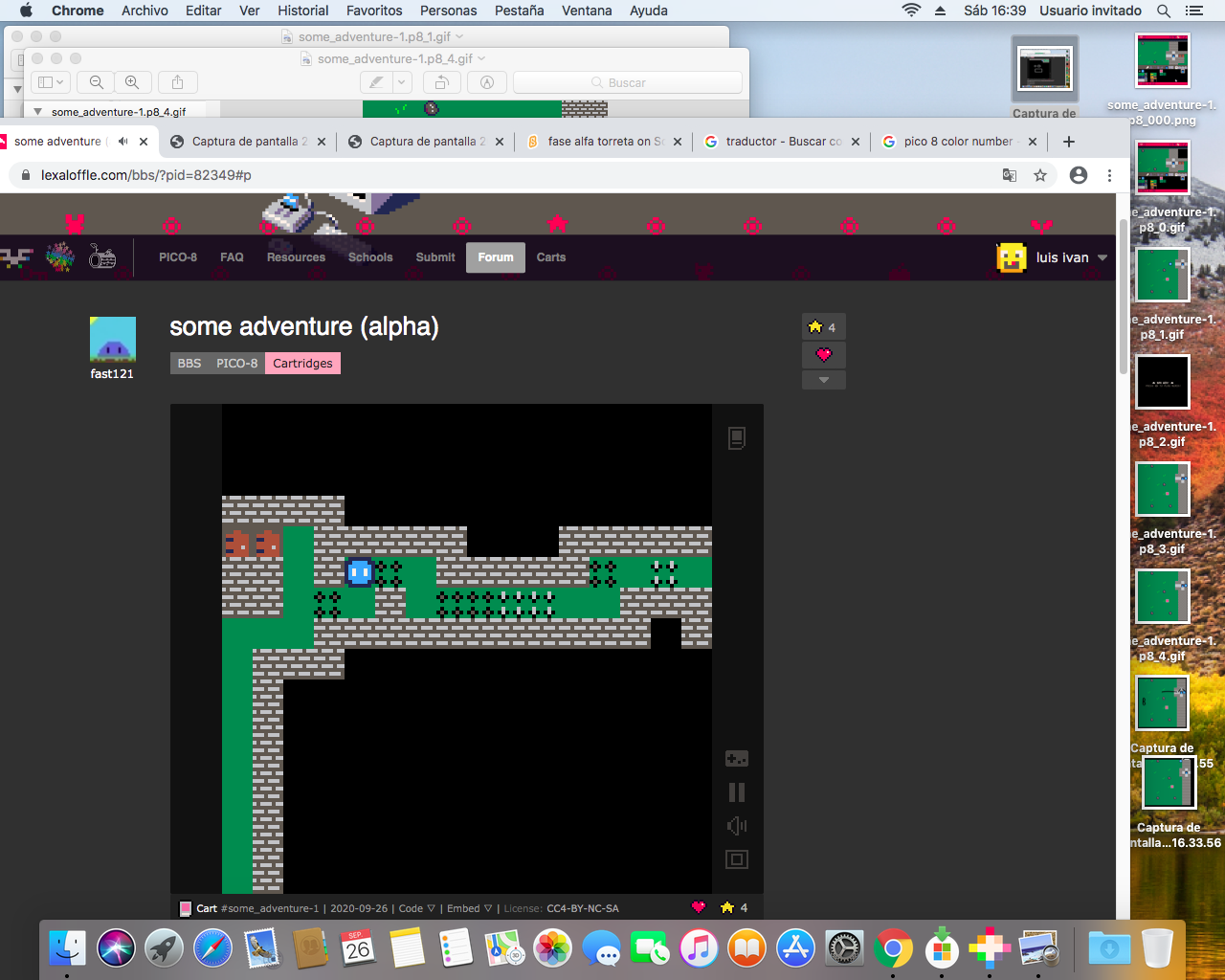Screen dimensions: 1225x980
Task: Open the BBS breadcrumb
Action: coord(189,364)
